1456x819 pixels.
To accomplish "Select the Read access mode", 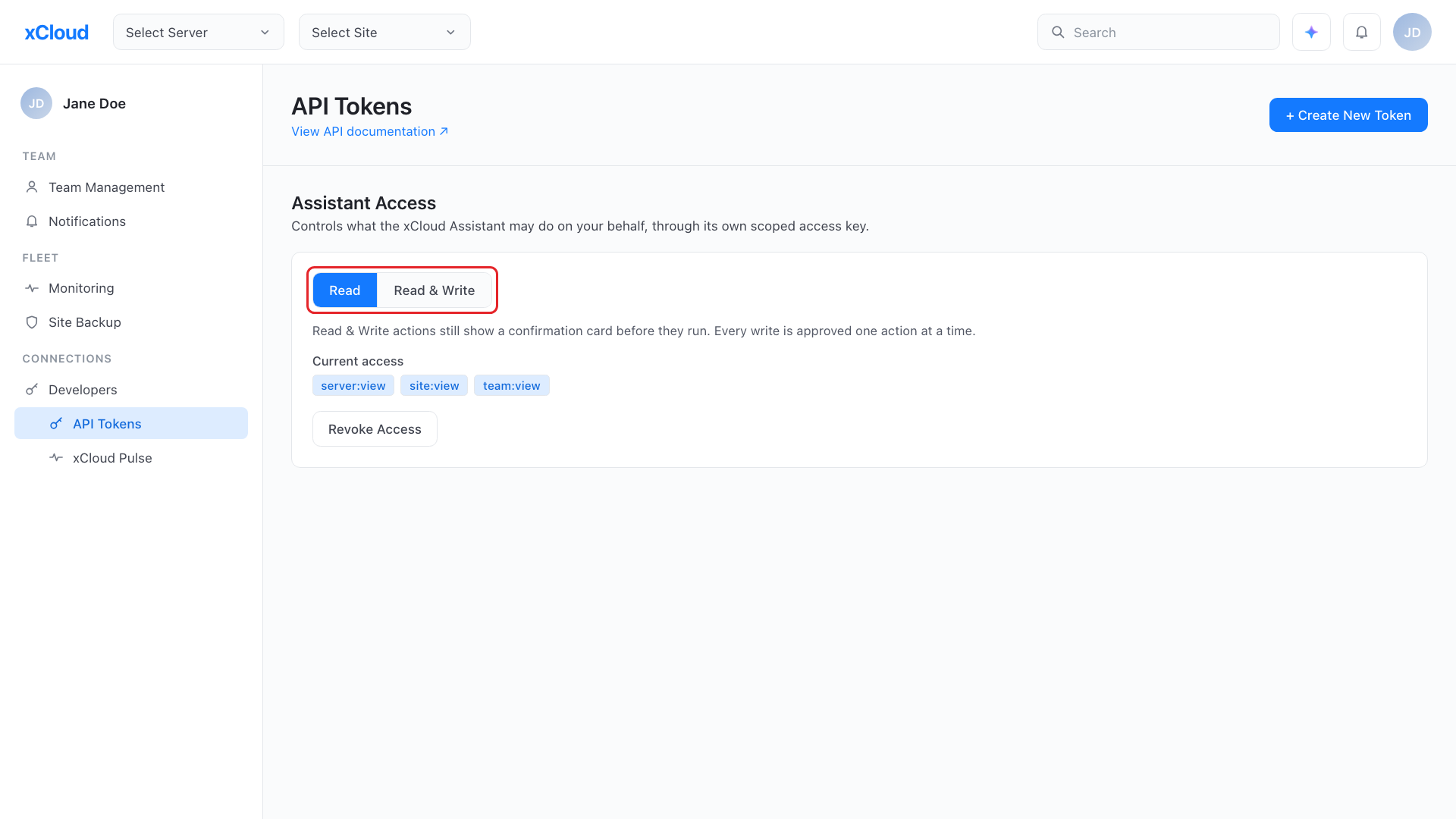I will pyautogui.click(x=345, y=290).
